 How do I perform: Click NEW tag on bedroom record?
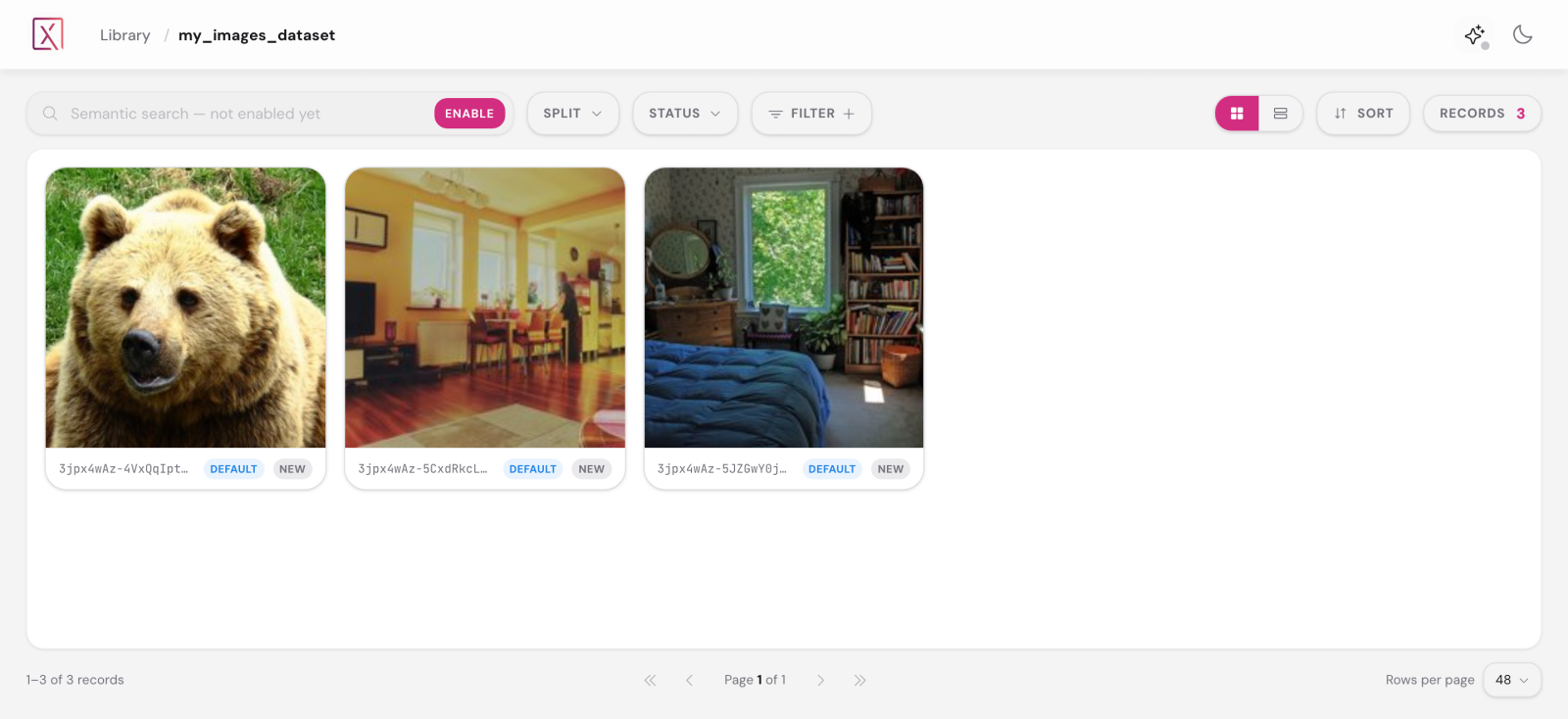pos(891,469)
